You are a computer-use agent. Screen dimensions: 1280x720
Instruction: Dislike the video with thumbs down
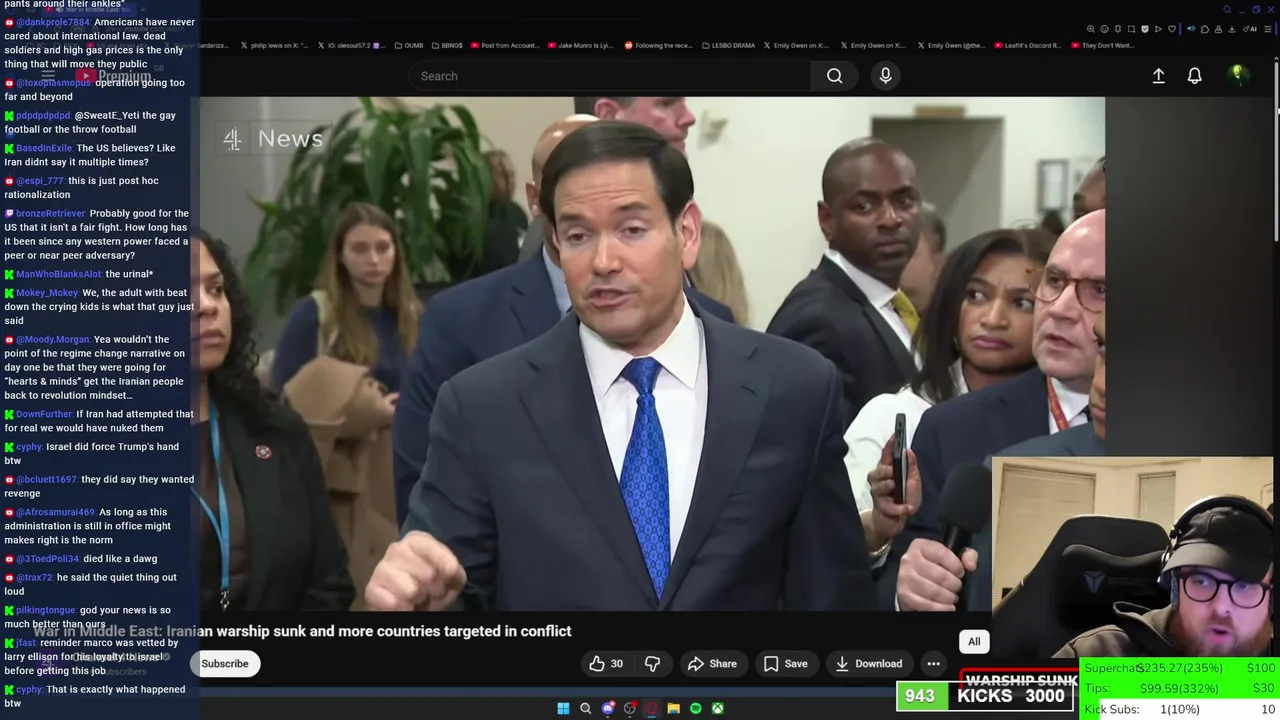pyautogui.click(x=652, y=664)
